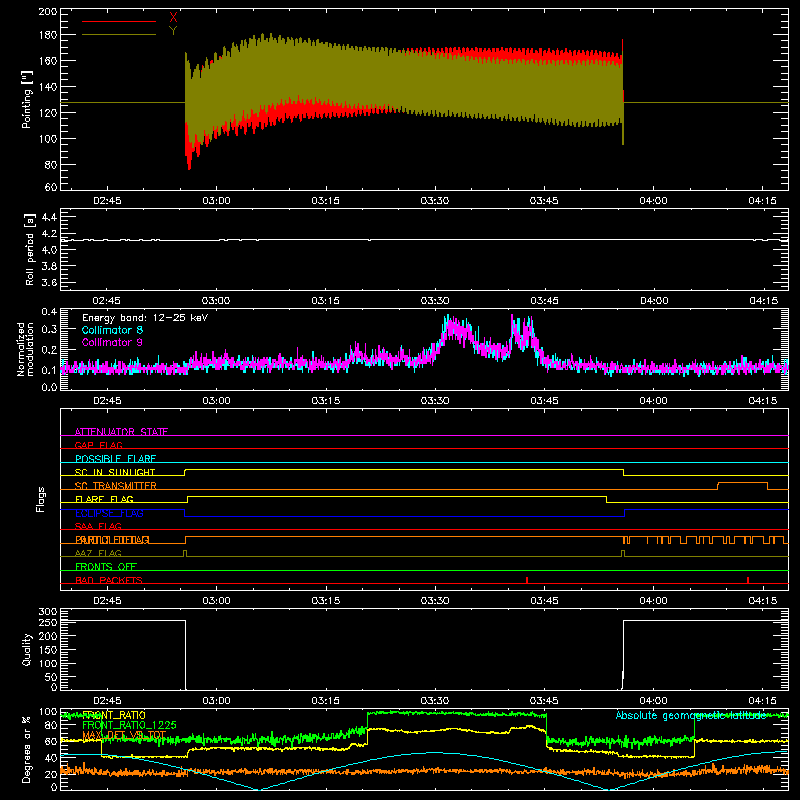Viewport: 800px width, 800px height.
Task: Select the Y legend label
Action: click(x=173, y=31)
